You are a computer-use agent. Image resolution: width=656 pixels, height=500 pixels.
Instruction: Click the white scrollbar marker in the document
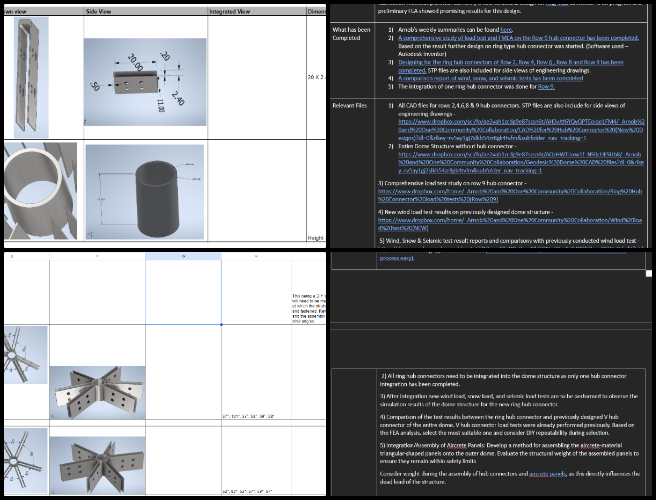[649, 273]
